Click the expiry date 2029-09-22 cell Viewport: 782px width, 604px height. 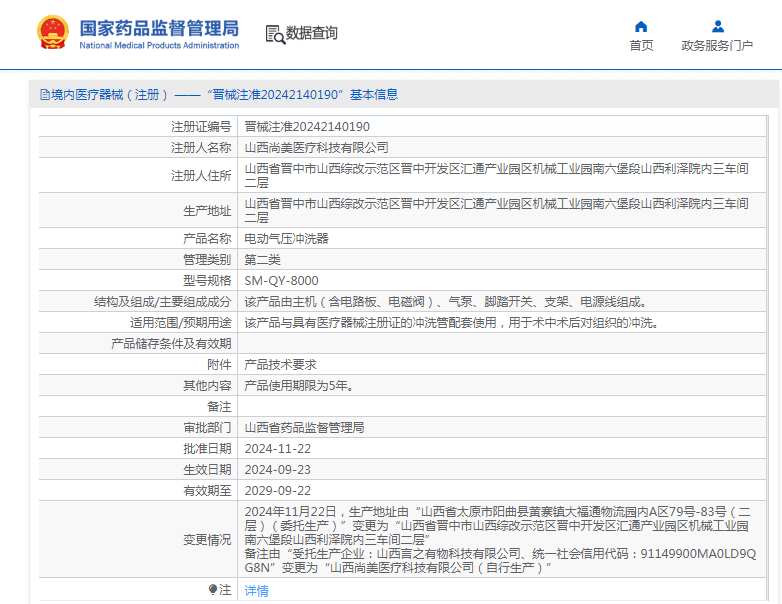(x=278, y=491)
